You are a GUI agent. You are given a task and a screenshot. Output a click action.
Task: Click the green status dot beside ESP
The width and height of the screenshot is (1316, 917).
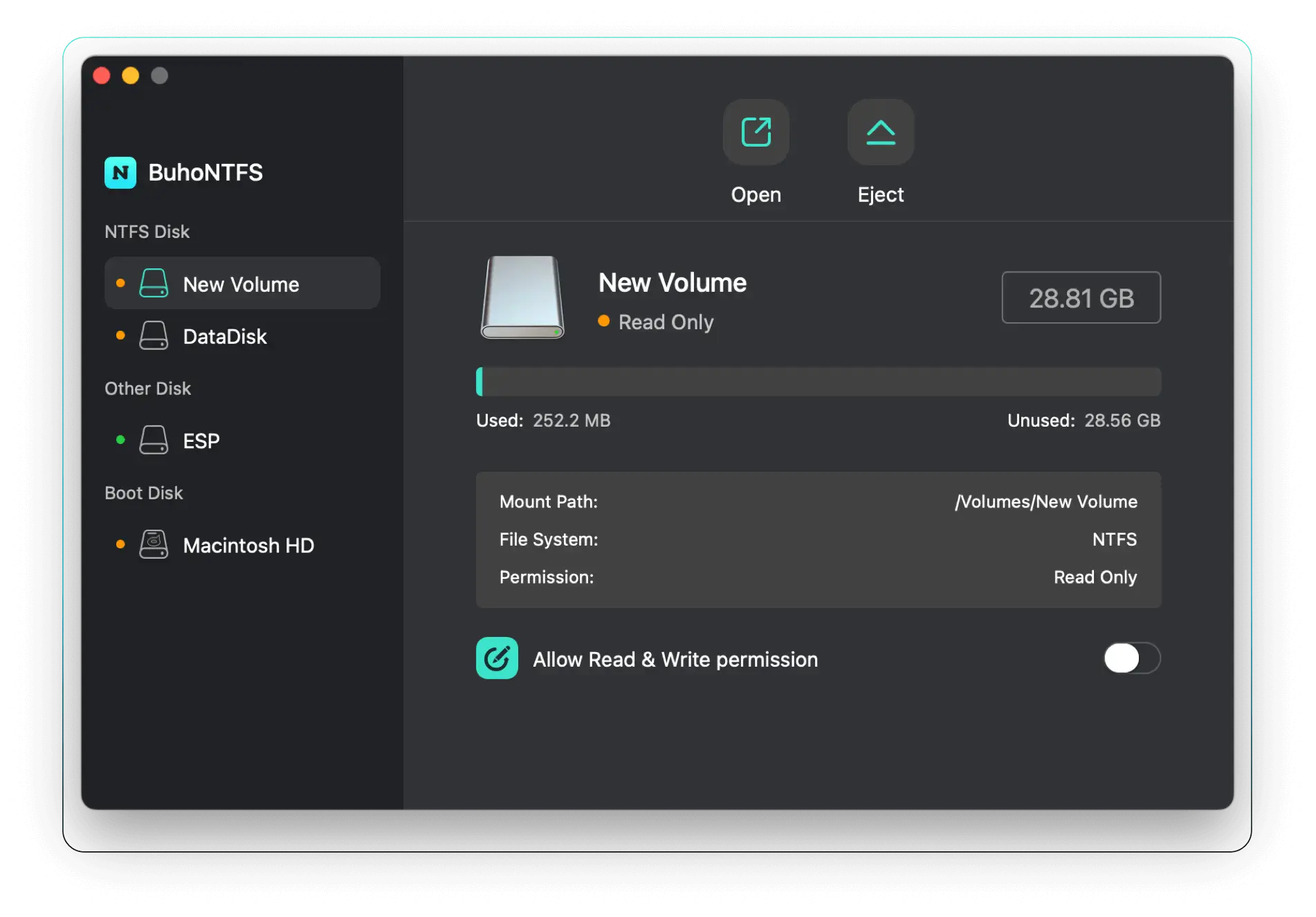click(120, 440)
